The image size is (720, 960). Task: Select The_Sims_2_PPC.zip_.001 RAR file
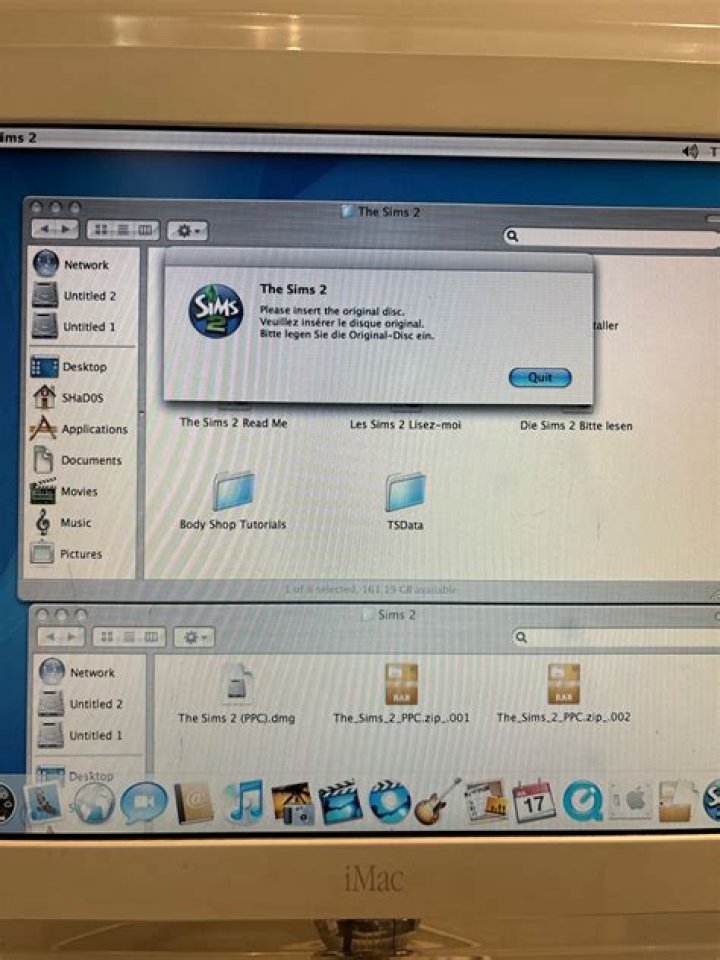(x=401, y=686)
